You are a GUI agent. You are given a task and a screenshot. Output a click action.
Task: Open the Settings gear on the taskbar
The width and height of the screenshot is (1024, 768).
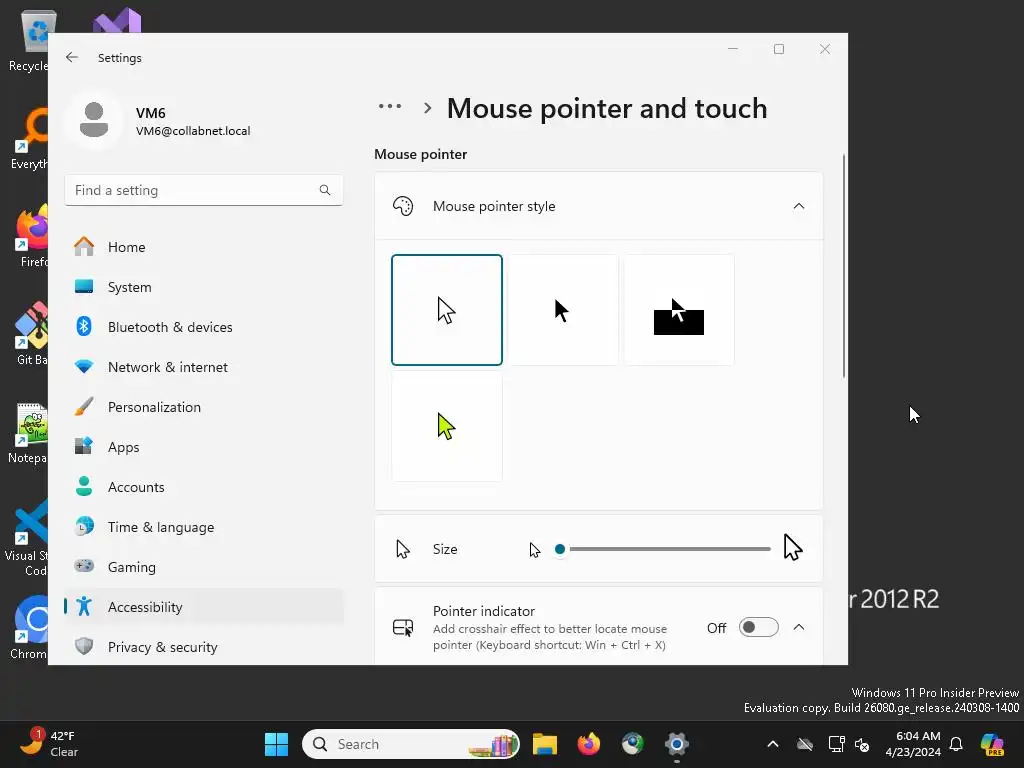pyautogui.click(x=677, y=744)
